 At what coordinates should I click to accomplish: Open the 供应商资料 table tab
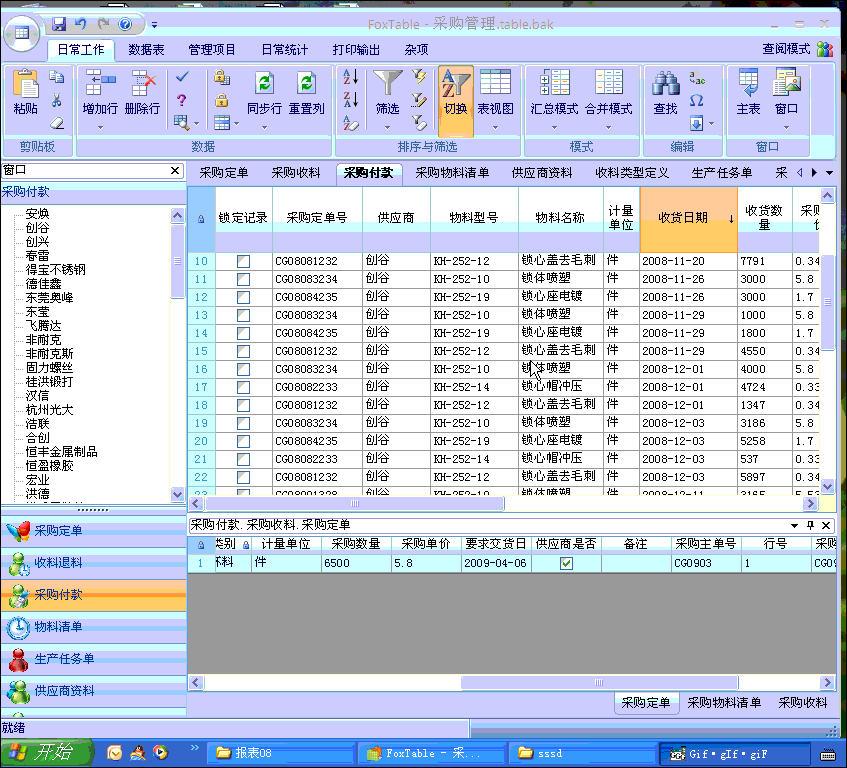542,173
